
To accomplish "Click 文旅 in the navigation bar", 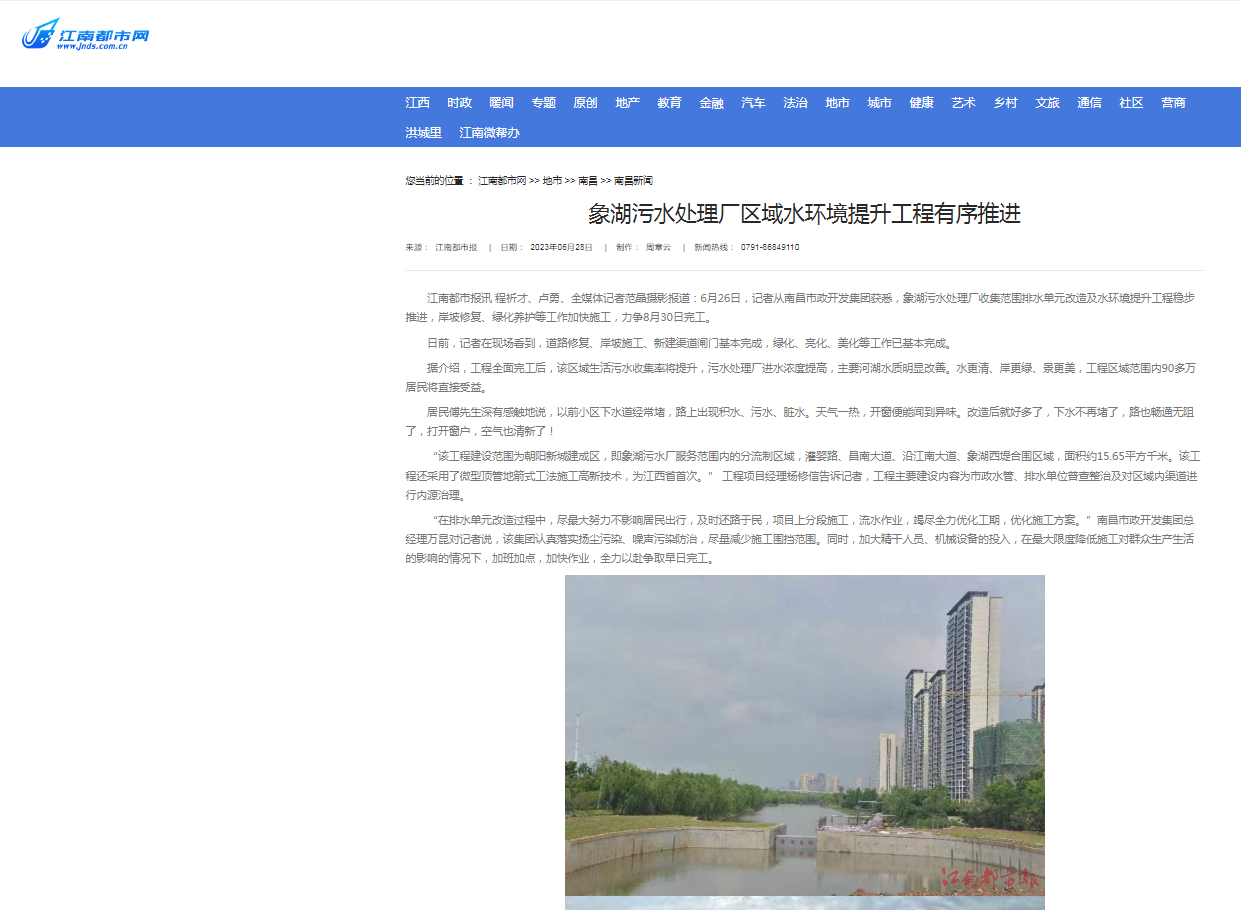I will point(1047,103).
